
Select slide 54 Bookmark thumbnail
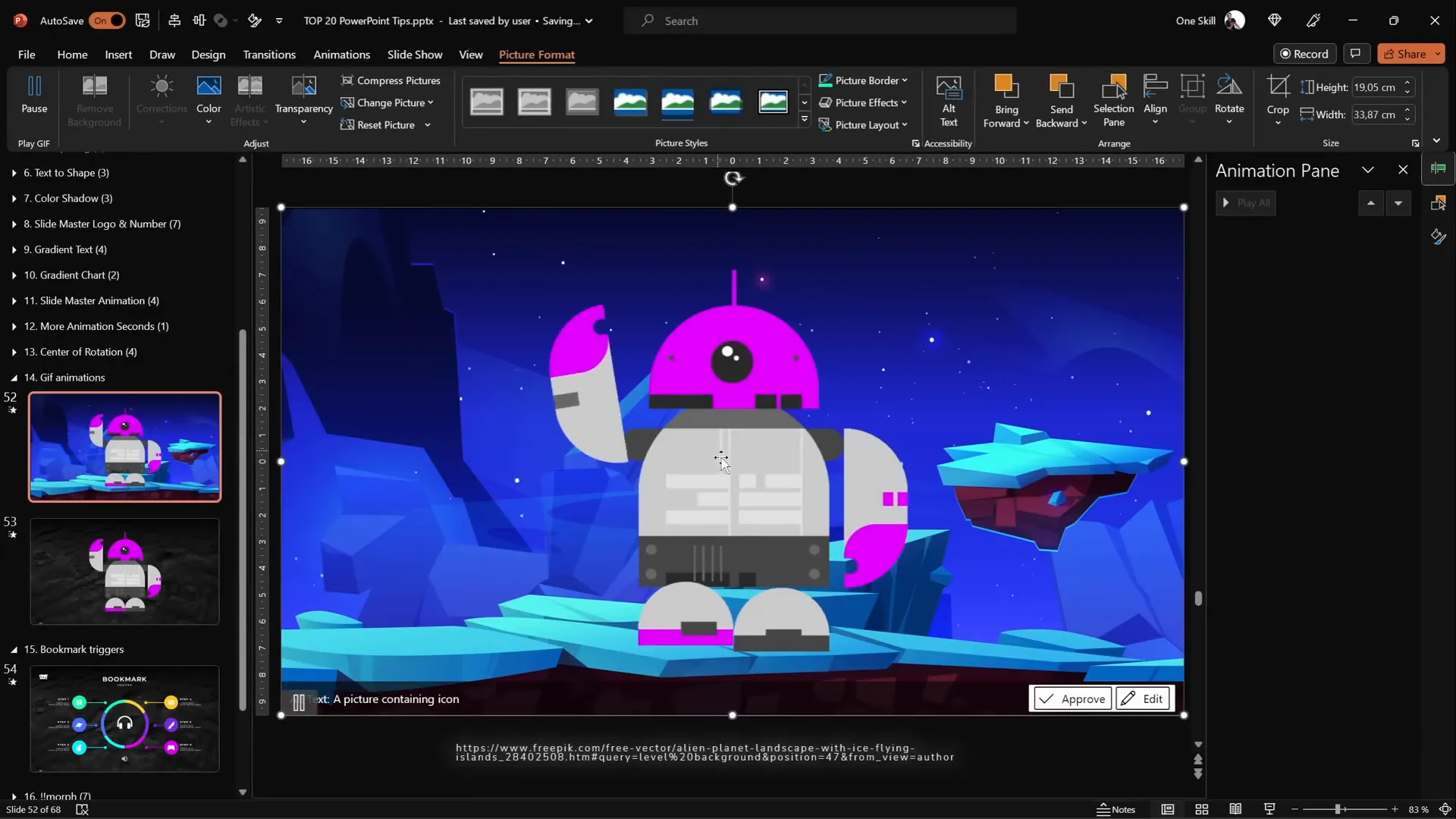click(125, 719)
